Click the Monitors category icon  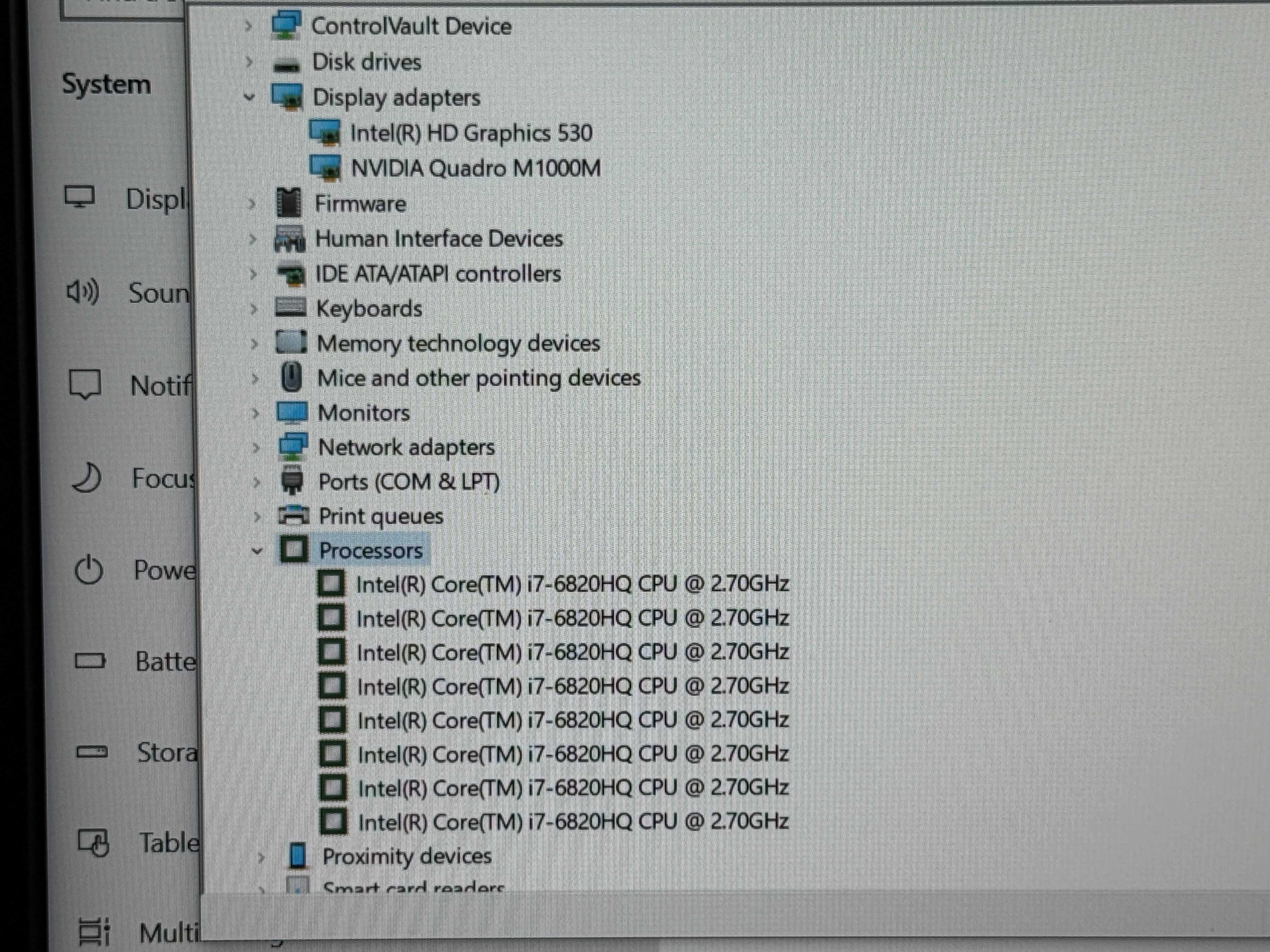point(292,413)
